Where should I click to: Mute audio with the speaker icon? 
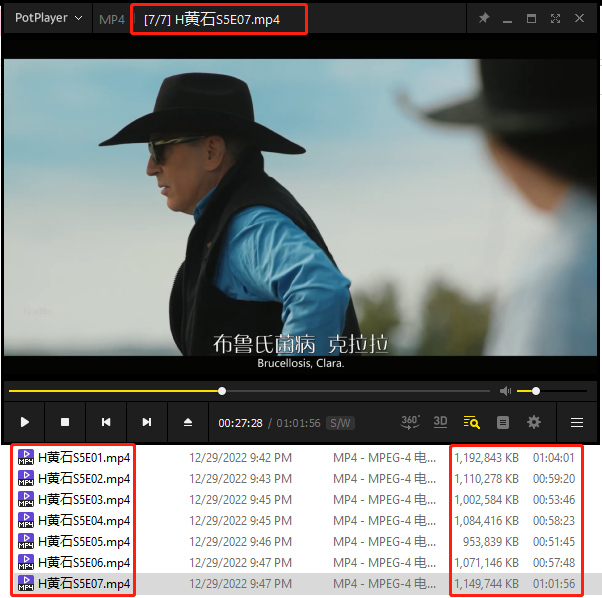pyautogui.click(x=505, y=391)
